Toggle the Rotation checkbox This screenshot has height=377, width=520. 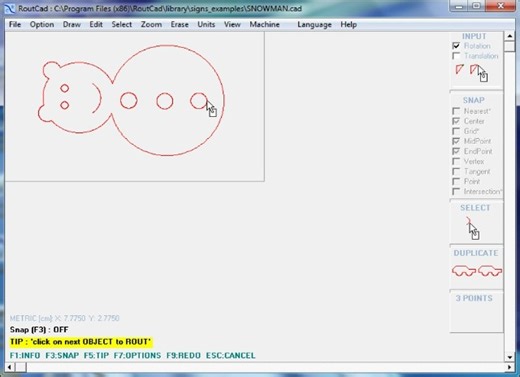tap(456, 46)
